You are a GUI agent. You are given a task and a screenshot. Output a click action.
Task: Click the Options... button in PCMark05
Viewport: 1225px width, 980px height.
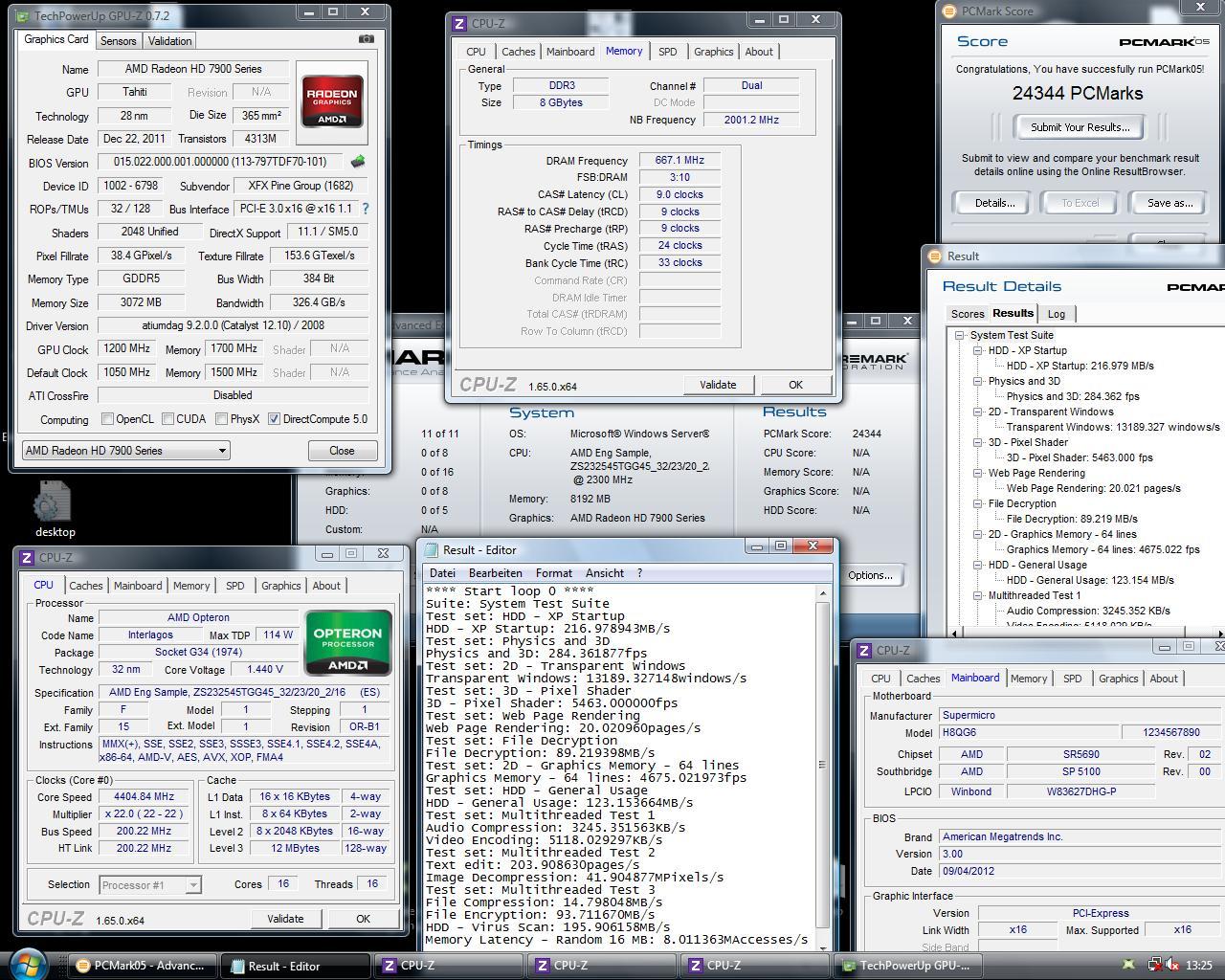[870, 575]
